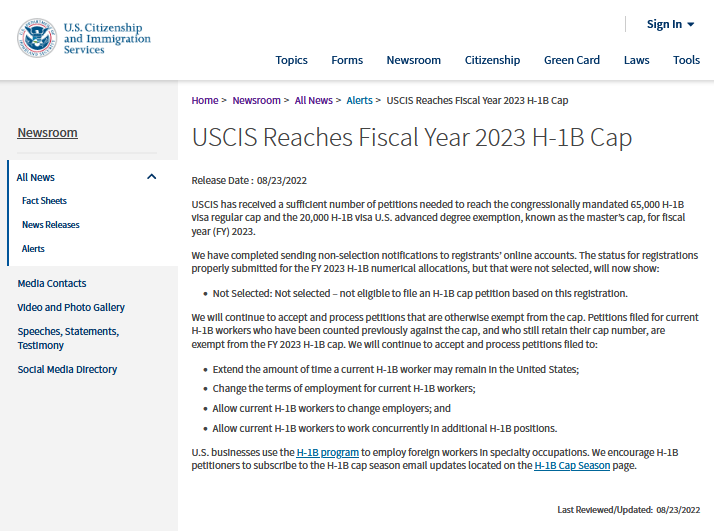
Task: Open Fact Sheets in the sidebar
Action: coord(44,201)
